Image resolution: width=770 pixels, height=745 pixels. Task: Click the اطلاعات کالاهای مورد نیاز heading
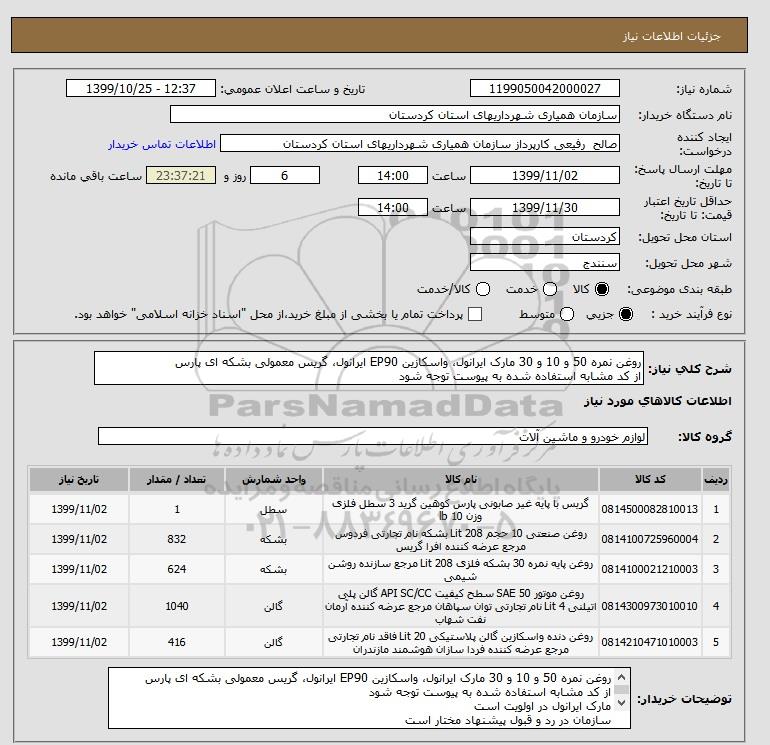point(658,401)
